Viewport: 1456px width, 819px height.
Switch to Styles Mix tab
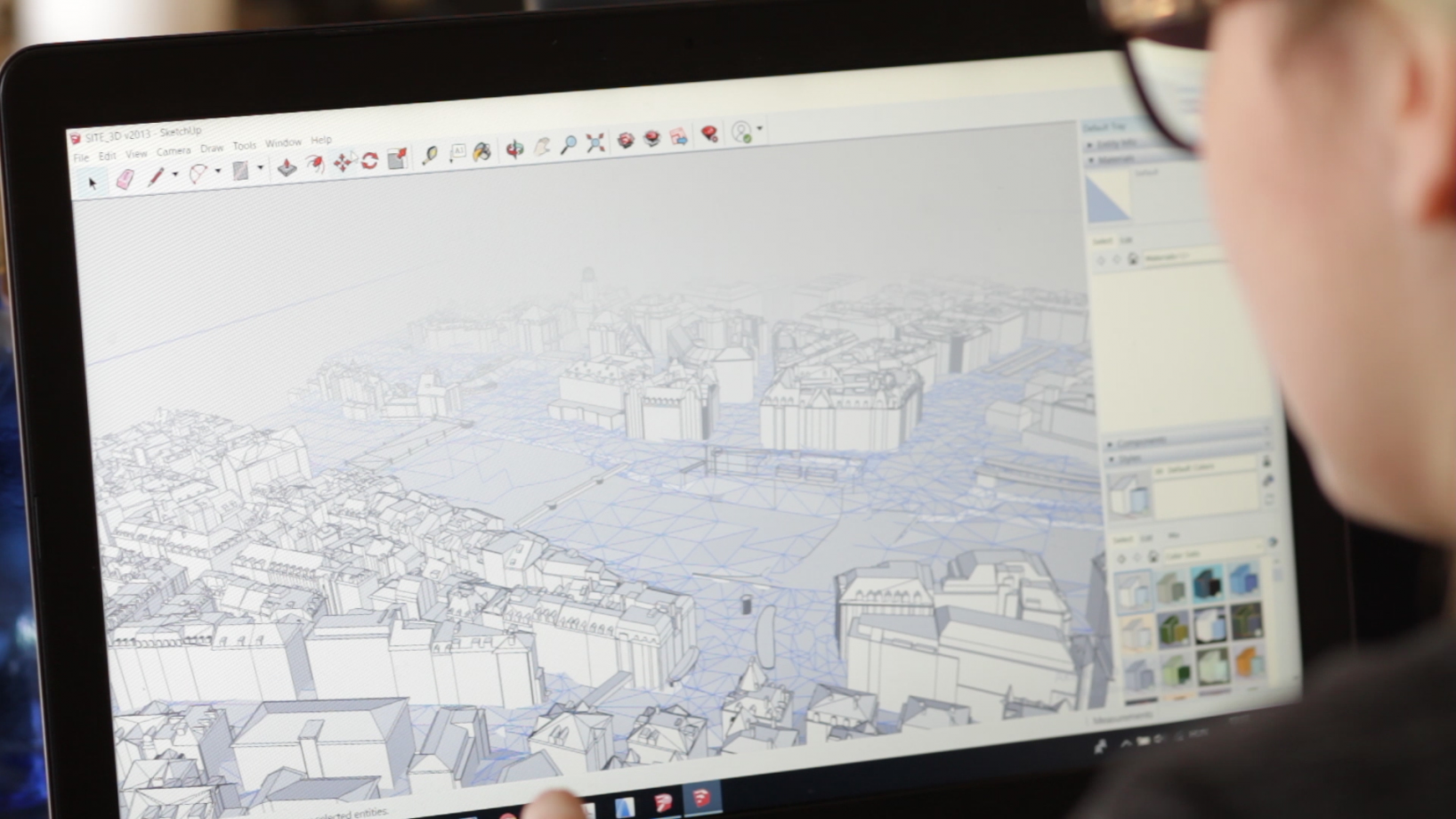1173,535
